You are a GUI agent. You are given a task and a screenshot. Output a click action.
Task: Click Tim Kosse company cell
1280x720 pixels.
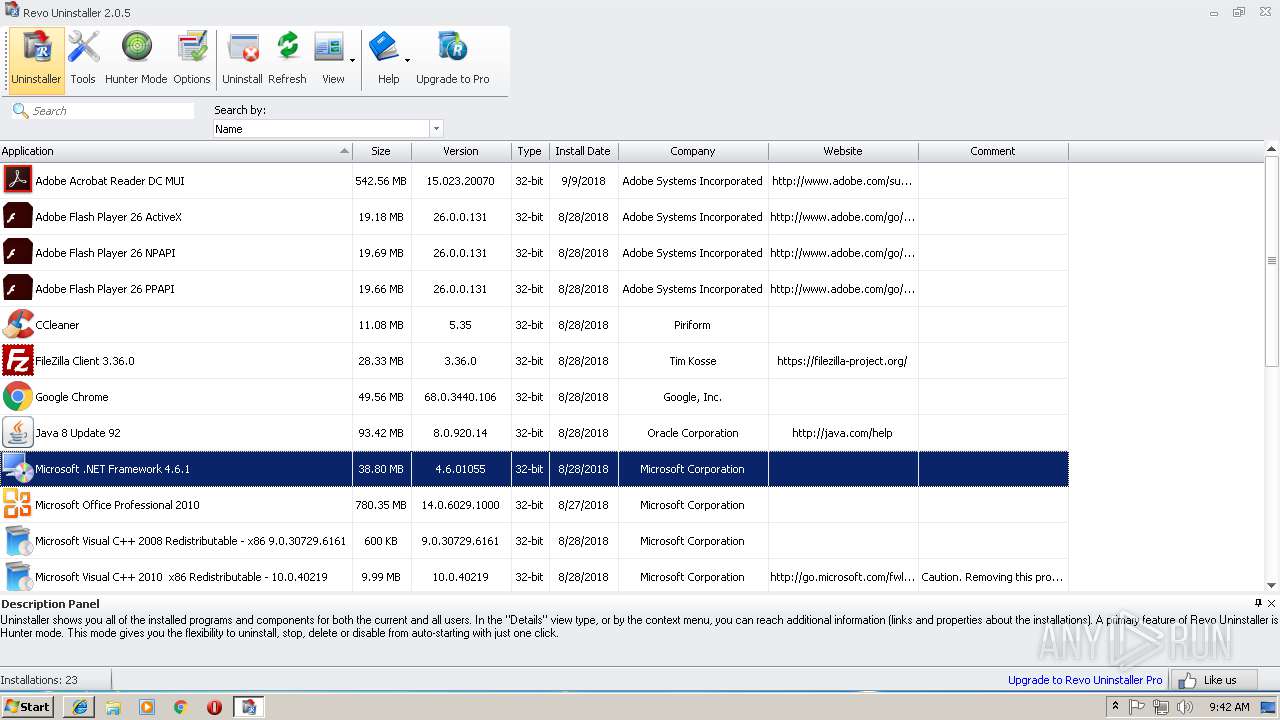[693, 361]
